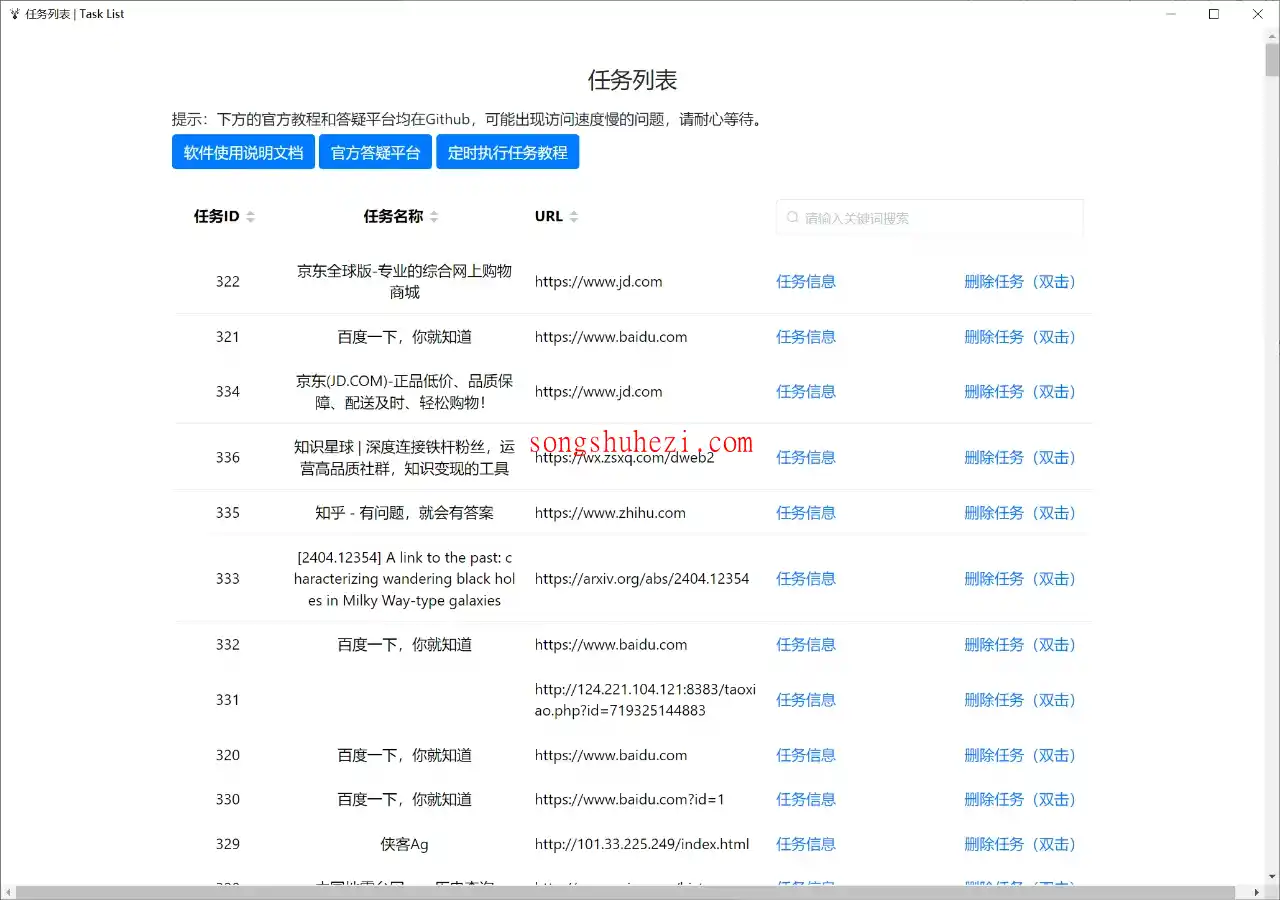Click 删除任务 link for task 321
Viewport: 1280px width, 900px height.
tap(1022, 337)
